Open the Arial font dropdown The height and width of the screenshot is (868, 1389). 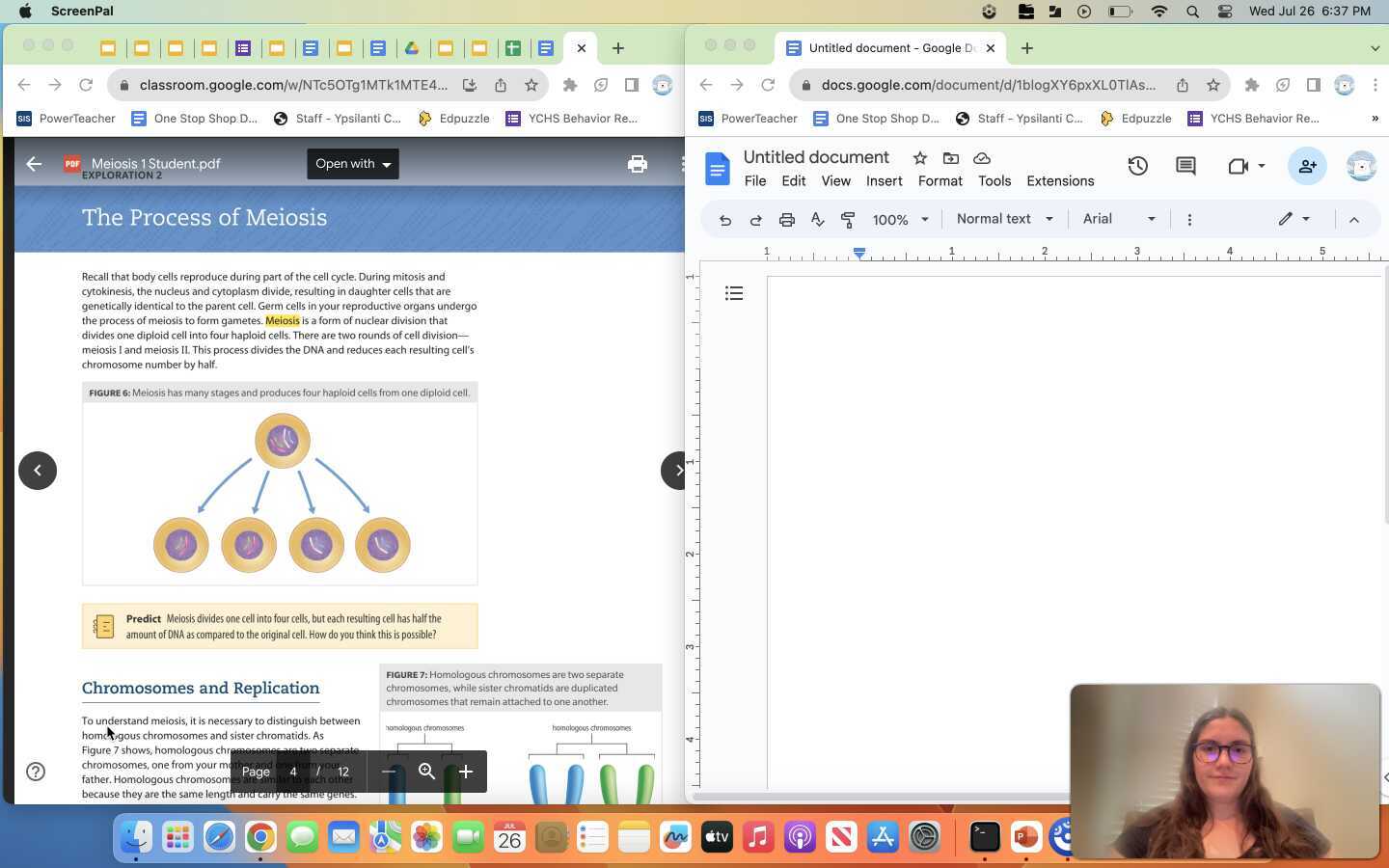pyautogui.click(x=1118, y=219)
